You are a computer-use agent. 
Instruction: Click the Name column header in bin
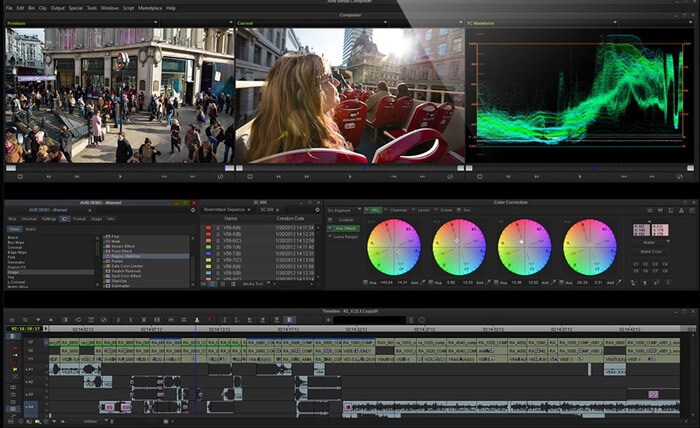tap(230, 219)
